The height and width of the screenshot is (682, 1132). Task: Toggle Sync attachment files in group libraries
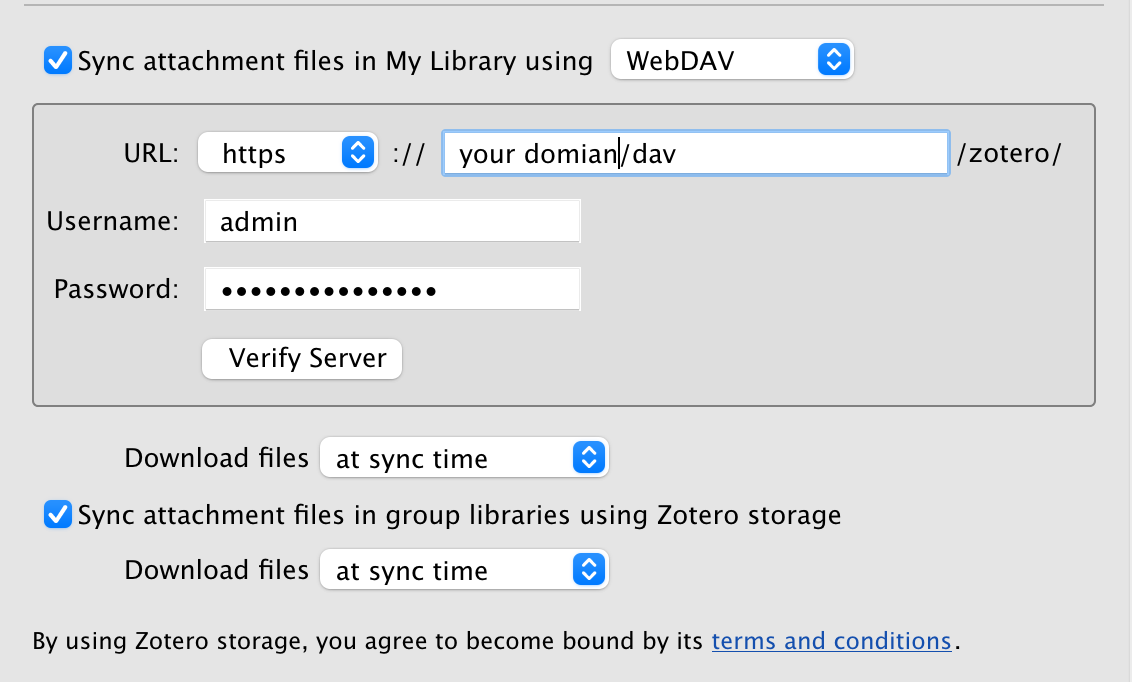click(x=58, y=515)
